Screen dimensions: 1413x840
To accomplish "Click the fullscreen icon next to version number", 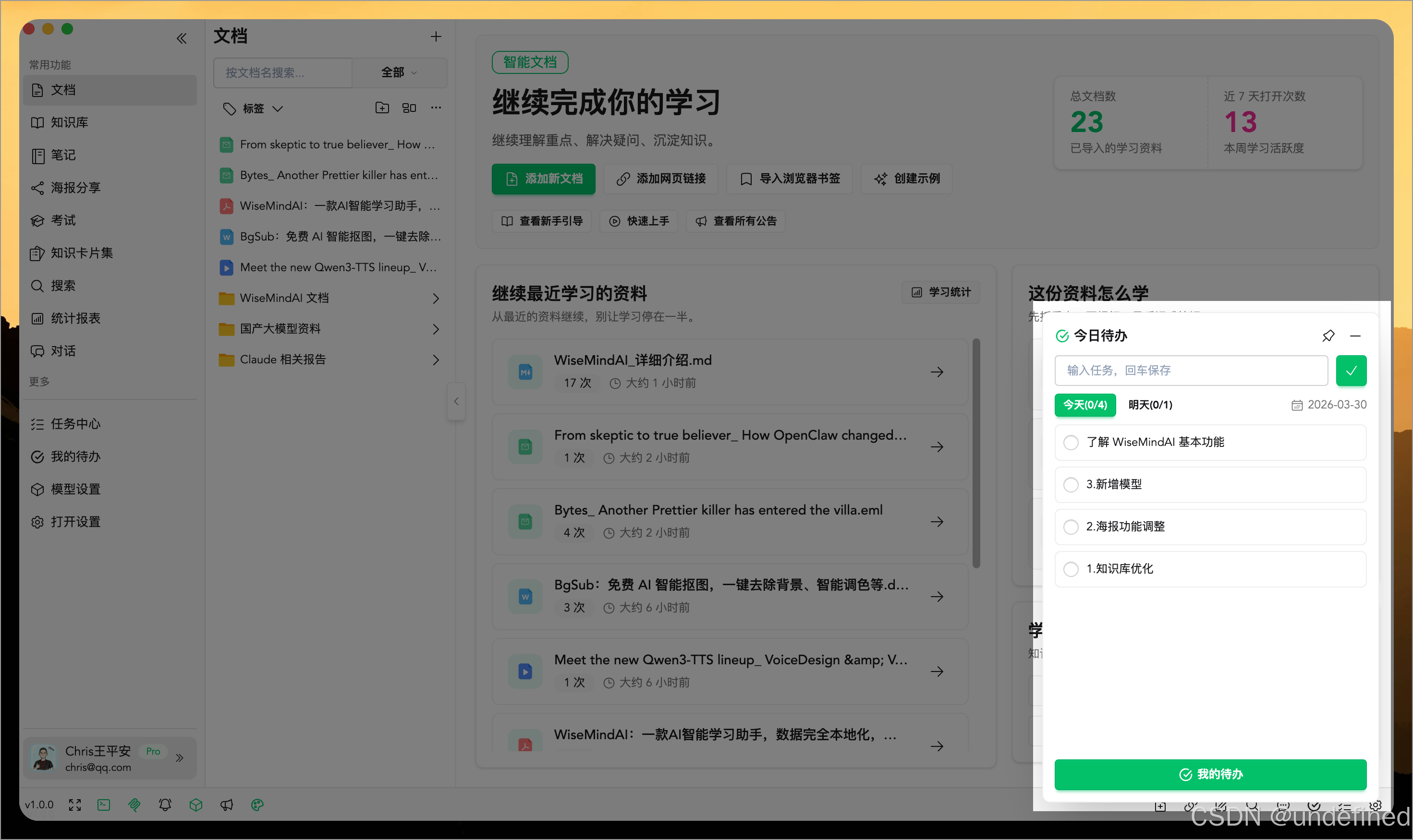I will [75, 804].
